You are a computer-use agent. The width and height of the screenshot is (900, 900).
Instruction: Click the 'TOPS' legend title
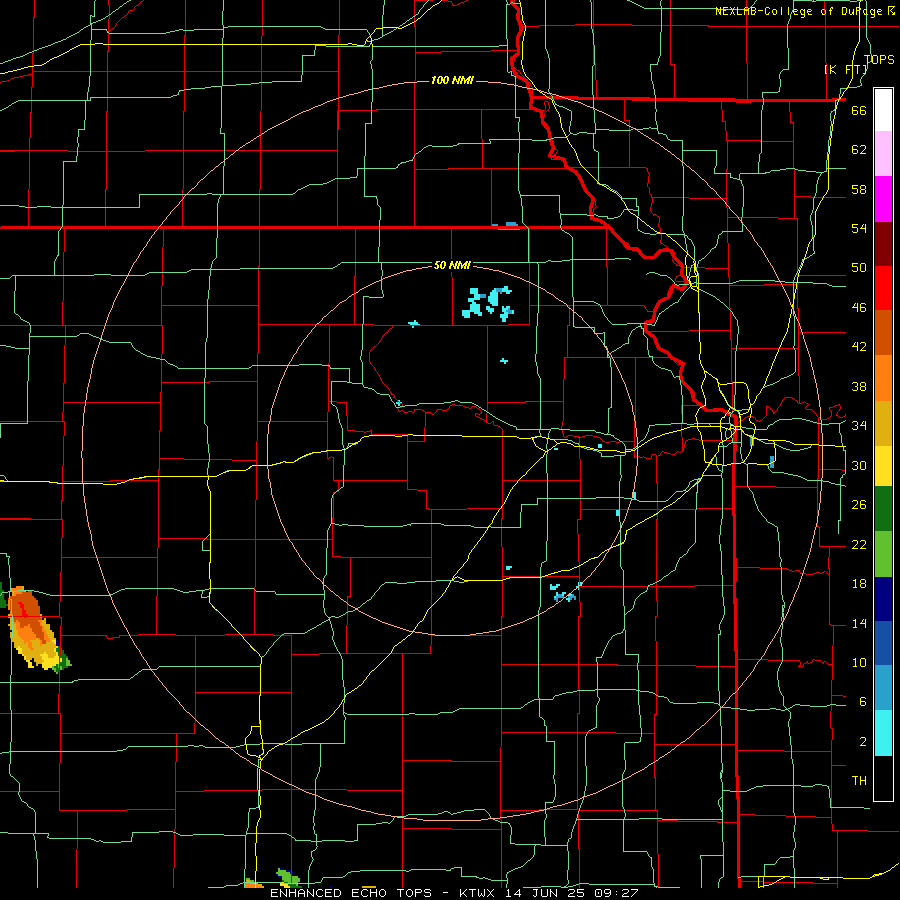[879, 59]
